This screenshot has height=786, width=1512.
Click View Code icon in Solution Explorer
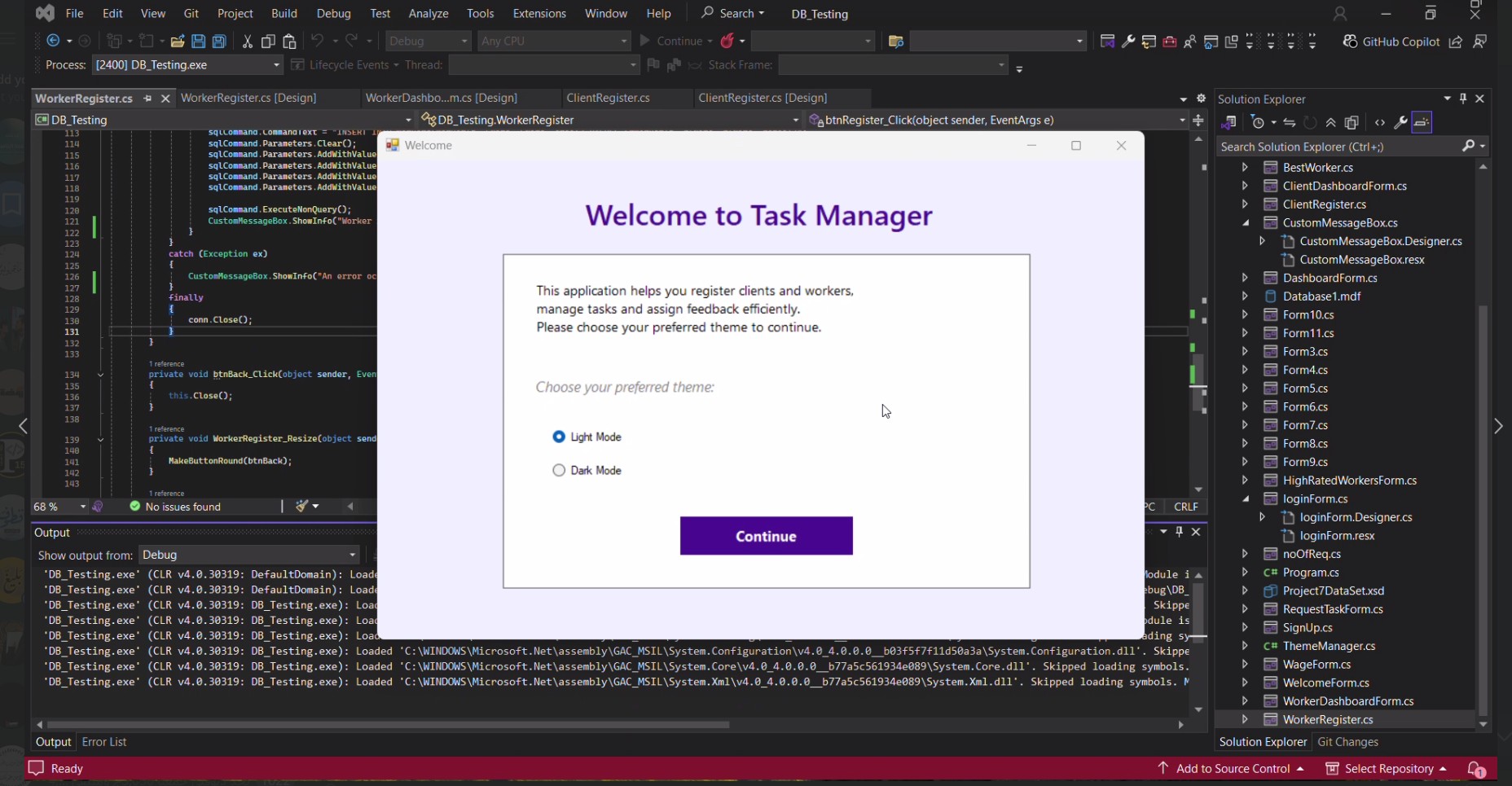click(x=1379, y=122)
